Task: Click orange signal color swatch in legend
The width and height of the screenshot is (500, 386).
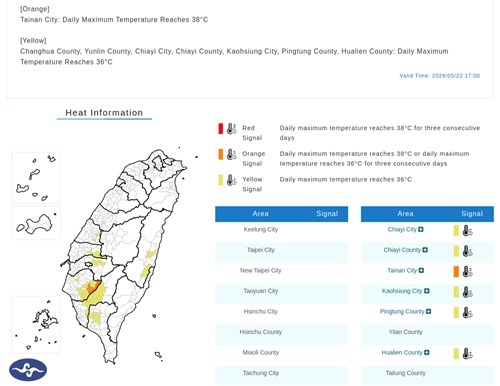Action: [x=221, y=154]
